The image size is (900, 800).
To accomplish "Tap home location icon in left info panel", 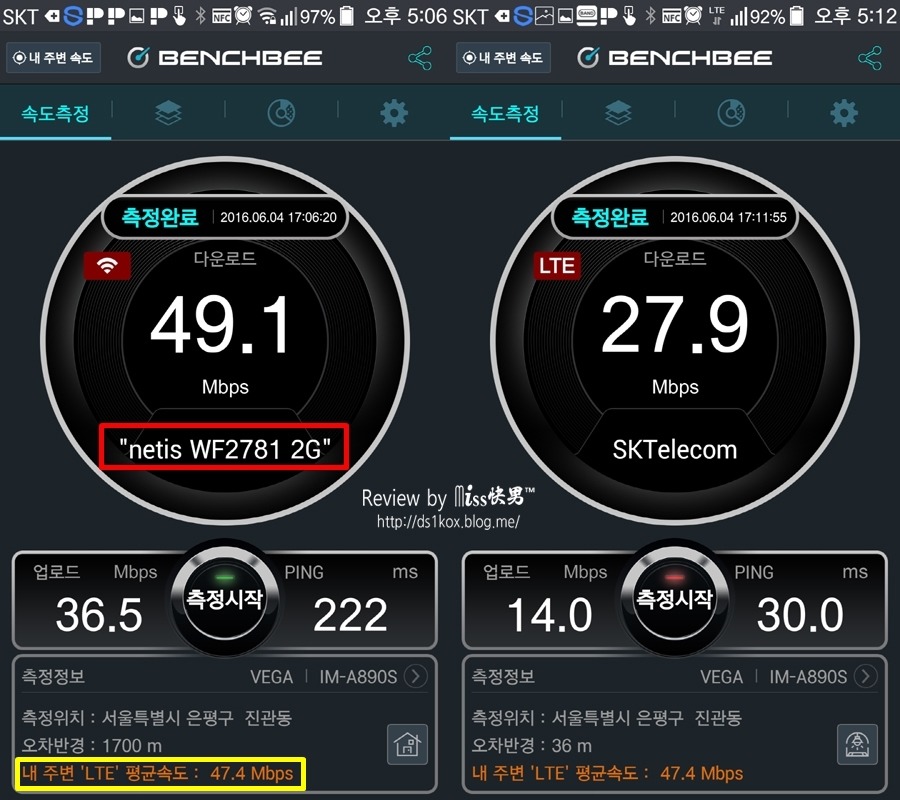I will pyautogui.click(x=408, y=744).
